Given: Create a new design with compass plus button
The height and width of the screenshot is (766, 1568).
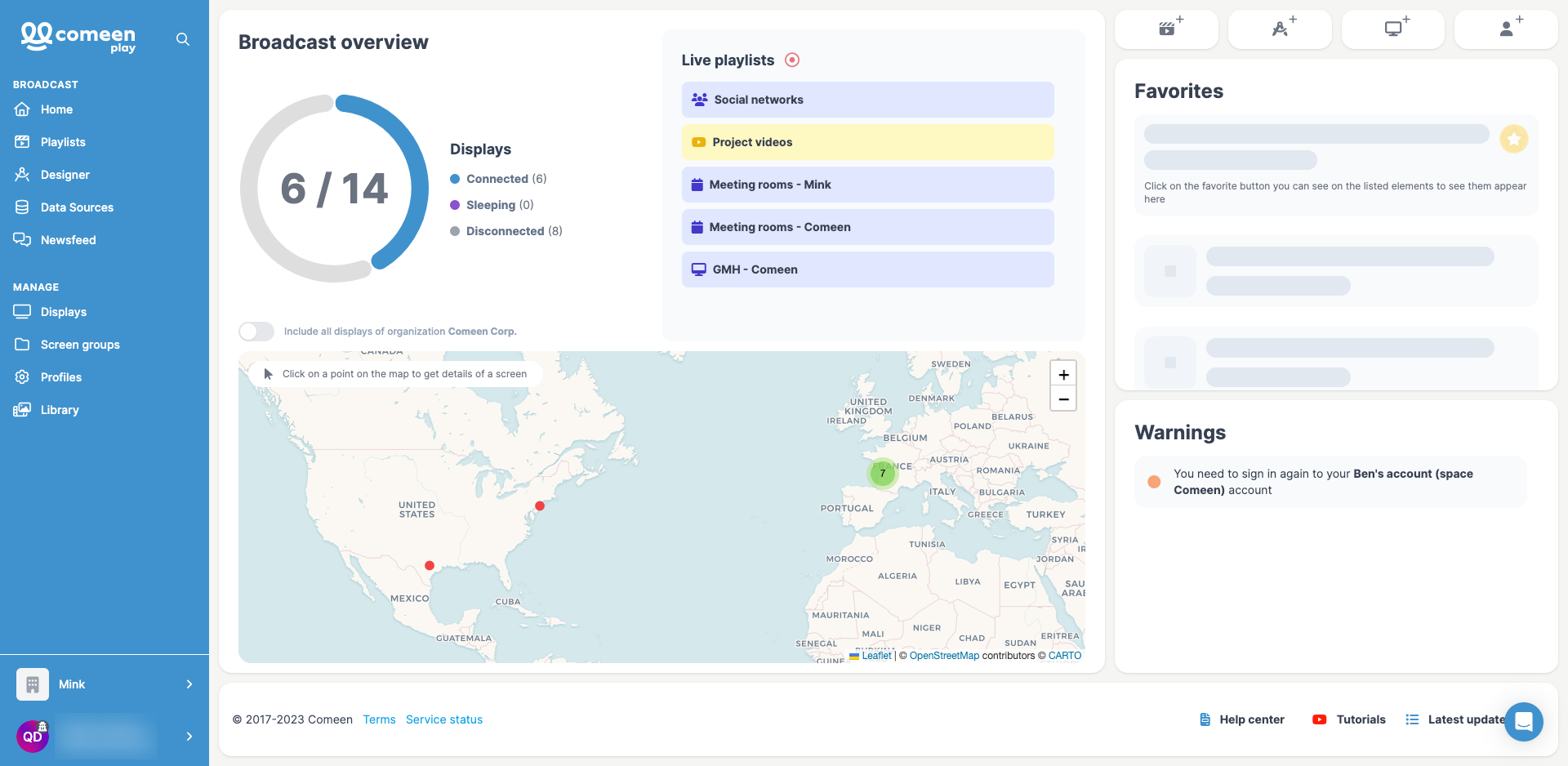Looking at the screenshot, I should [x=1280, y=29].
